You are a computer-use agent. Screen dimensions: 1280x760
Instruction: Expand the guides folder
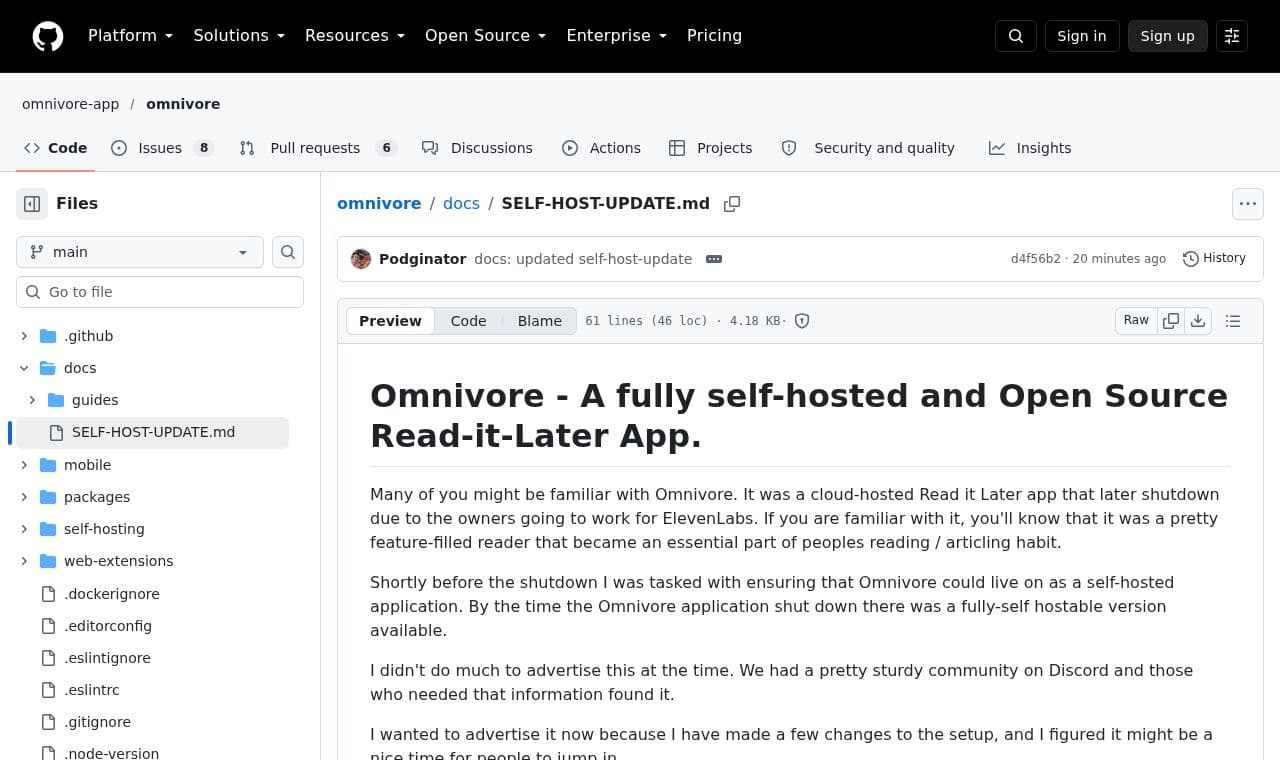32,400
